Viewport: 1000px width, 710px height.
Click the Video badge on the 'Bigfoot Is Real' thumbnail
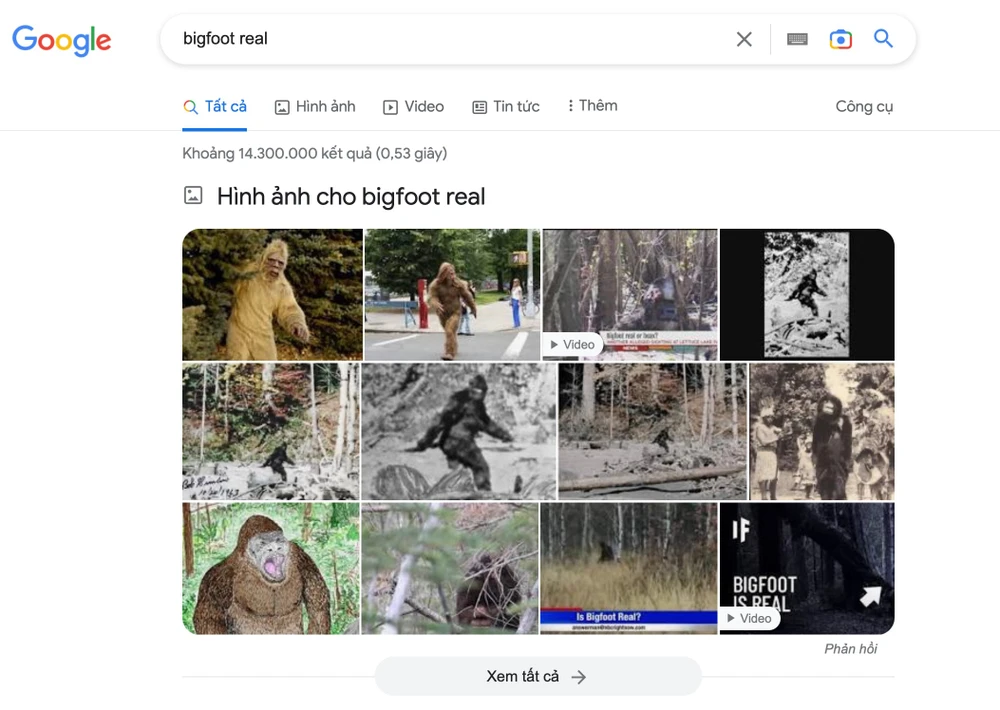(x=749, y=618)
